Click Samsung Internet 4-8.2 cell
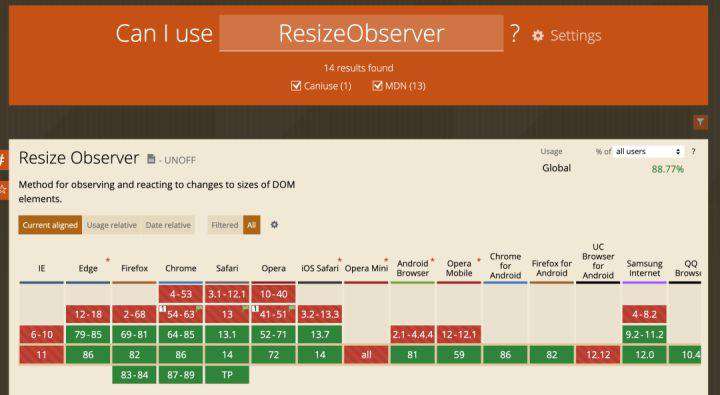This screenshot has width=720, height=395. 645,314
